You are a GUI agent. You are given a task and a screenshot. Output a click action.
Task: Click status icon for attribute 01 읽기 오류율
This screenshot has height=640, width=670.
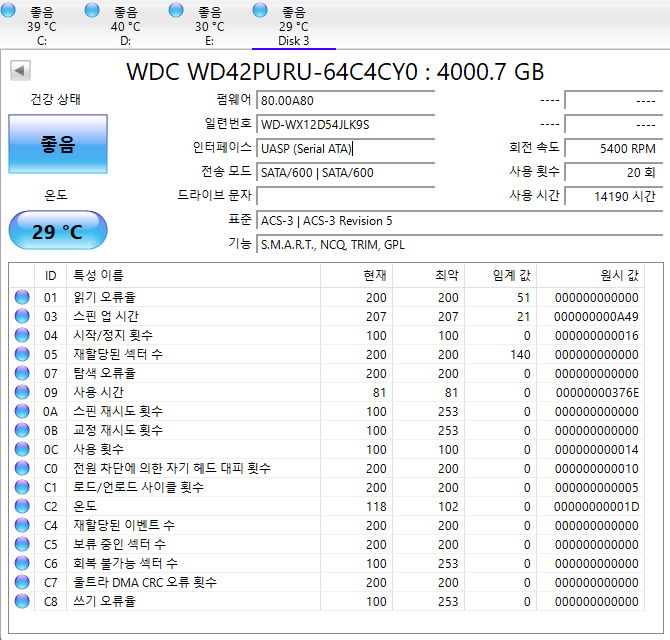(22, 298)
